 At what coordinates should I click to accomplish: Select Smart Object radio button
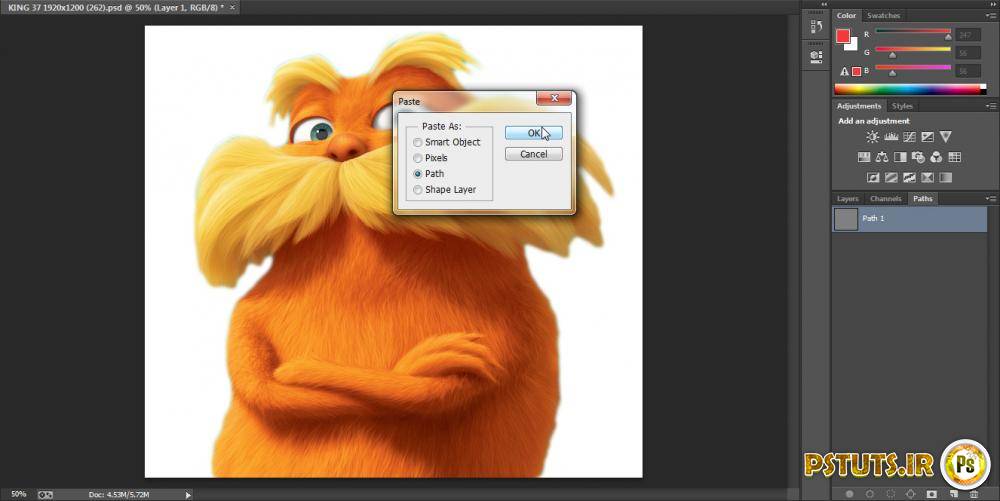(x=418, y=142)
